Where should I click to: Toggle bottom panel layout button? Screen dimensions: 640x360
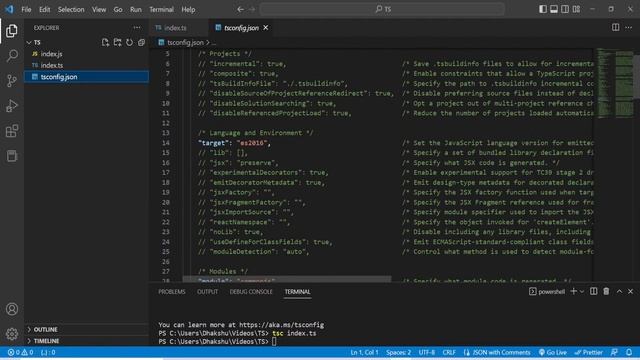554,9
